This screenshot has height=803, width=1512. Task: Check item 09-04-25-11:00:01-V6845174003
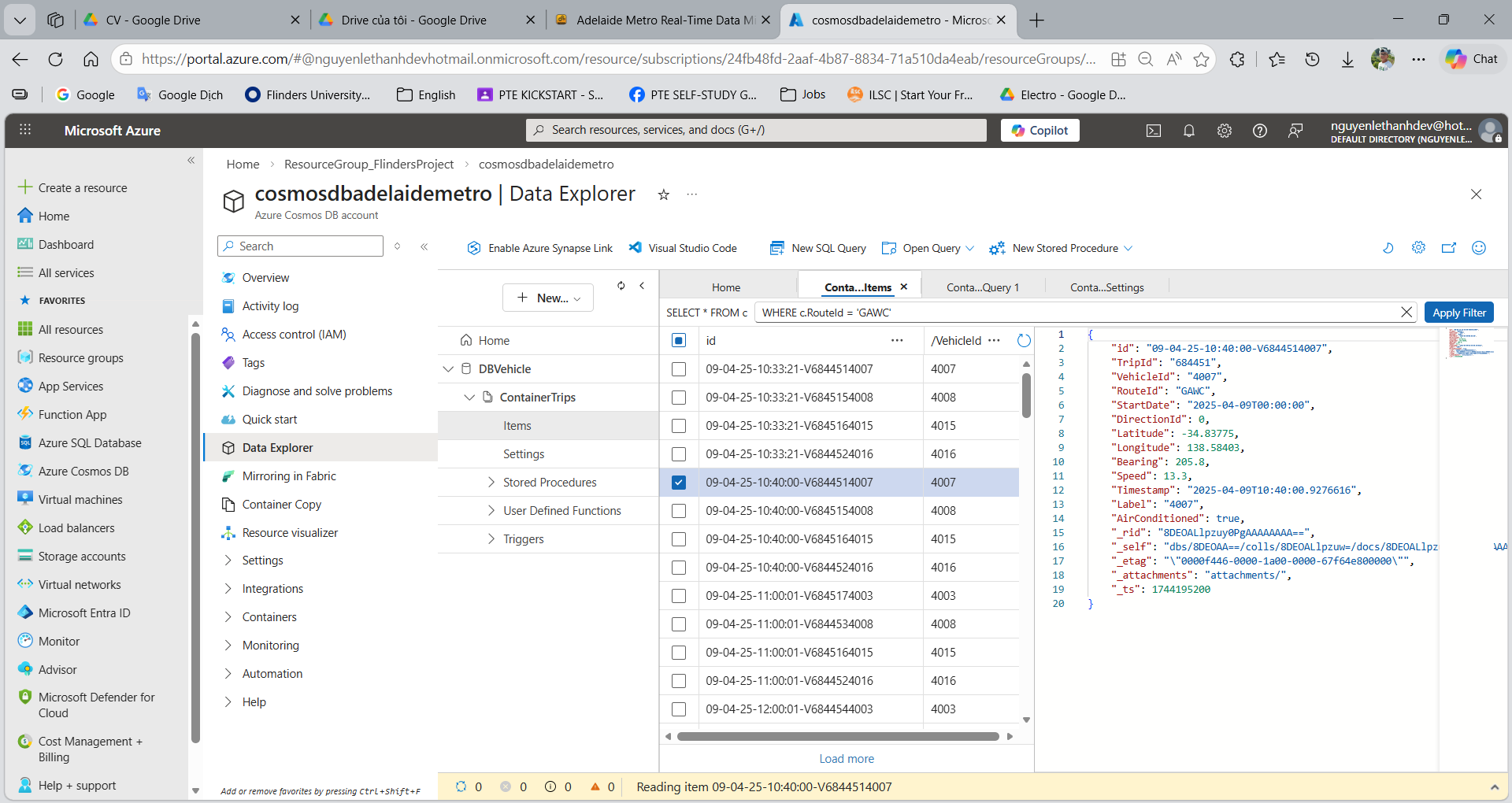pos(679,596)
